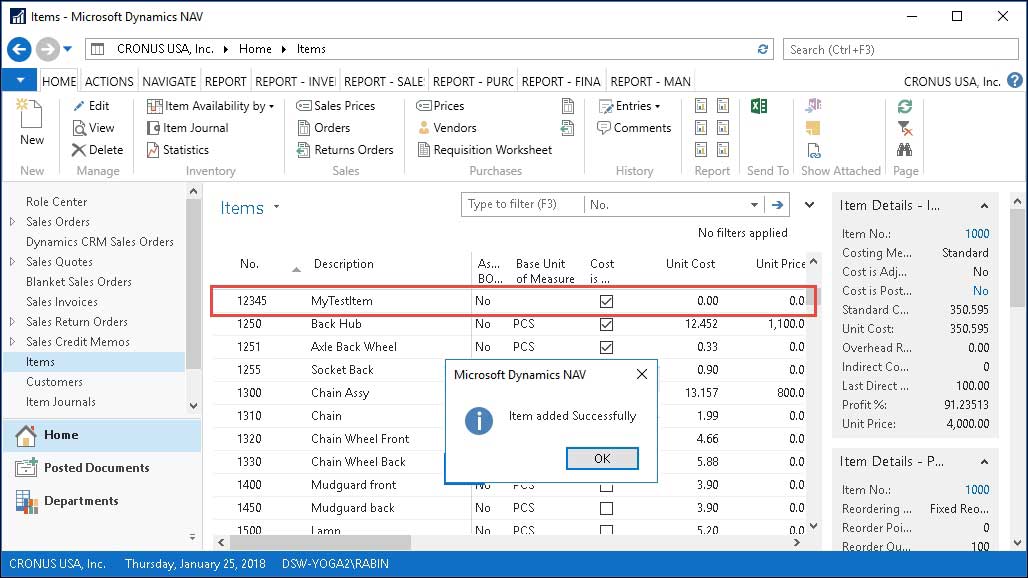
Task: Switch to the ACTIONS ribbon tab
Action: pos(109,82)
